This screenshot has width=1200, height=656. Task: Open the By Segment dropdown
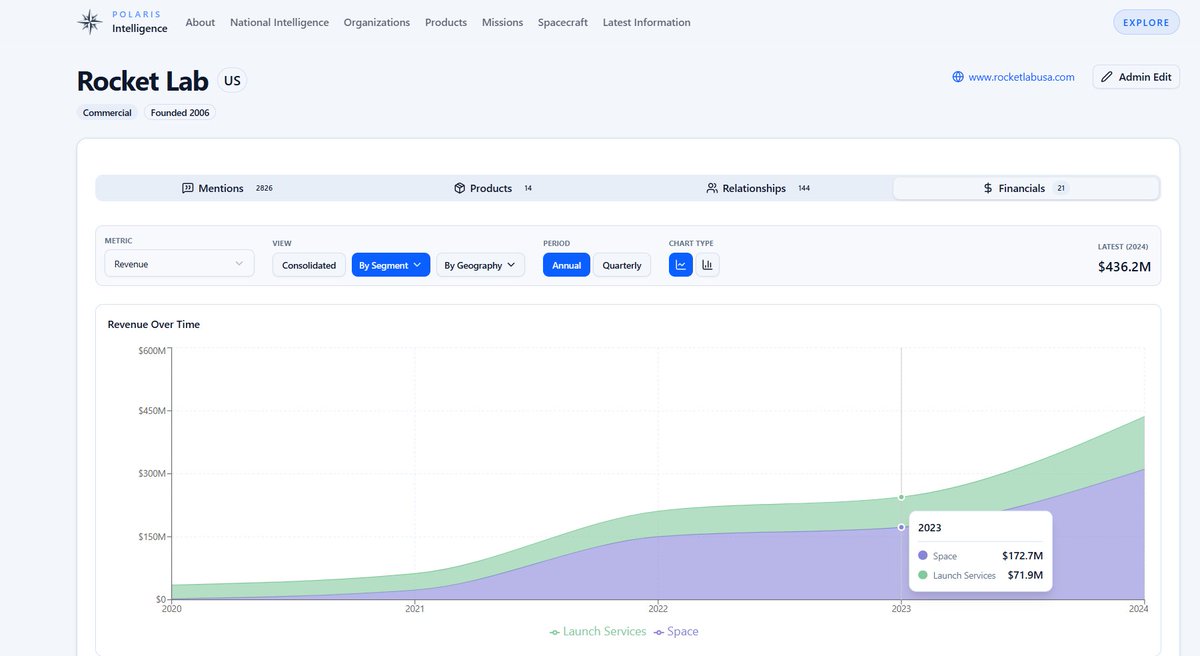pyautogui.click(x=391, y=265)
